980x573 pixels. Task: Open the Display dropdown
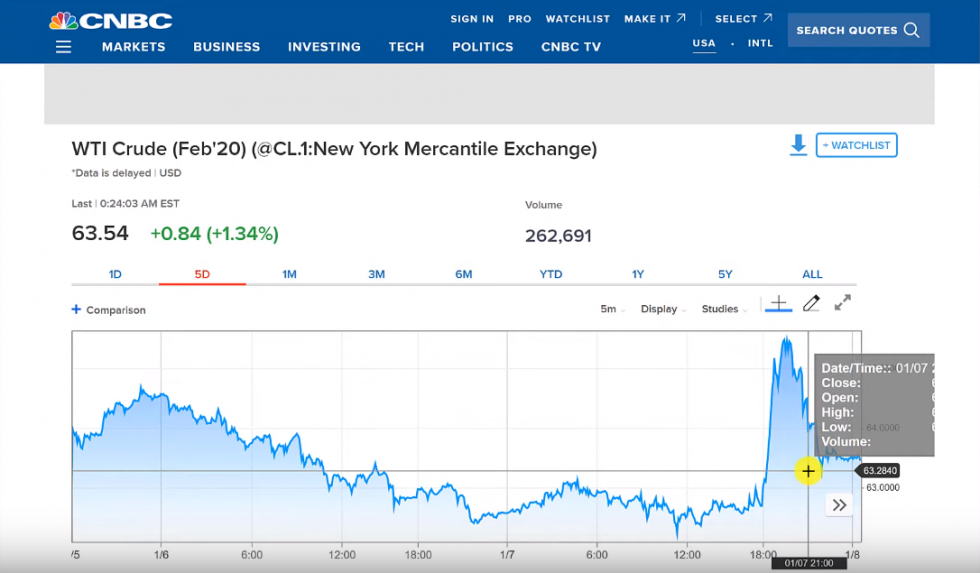[663, 309]
